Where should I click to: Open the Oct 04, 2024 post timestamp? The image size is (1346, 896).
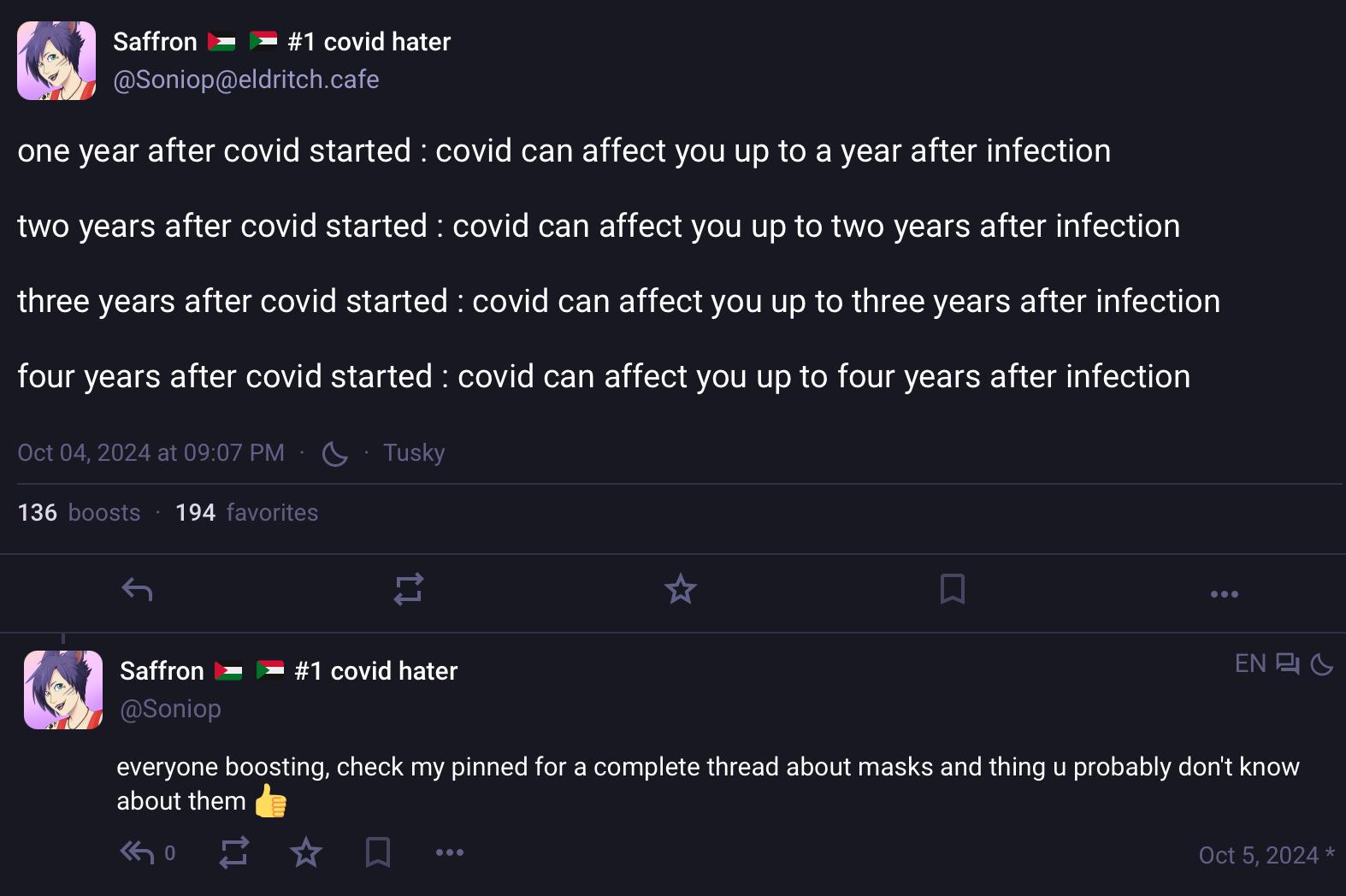click(151, 452)
